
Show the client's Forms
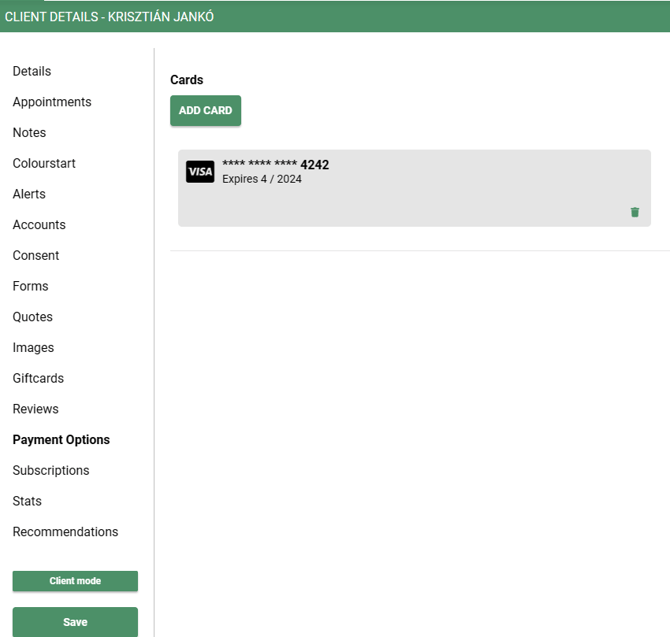click(30, 286)
